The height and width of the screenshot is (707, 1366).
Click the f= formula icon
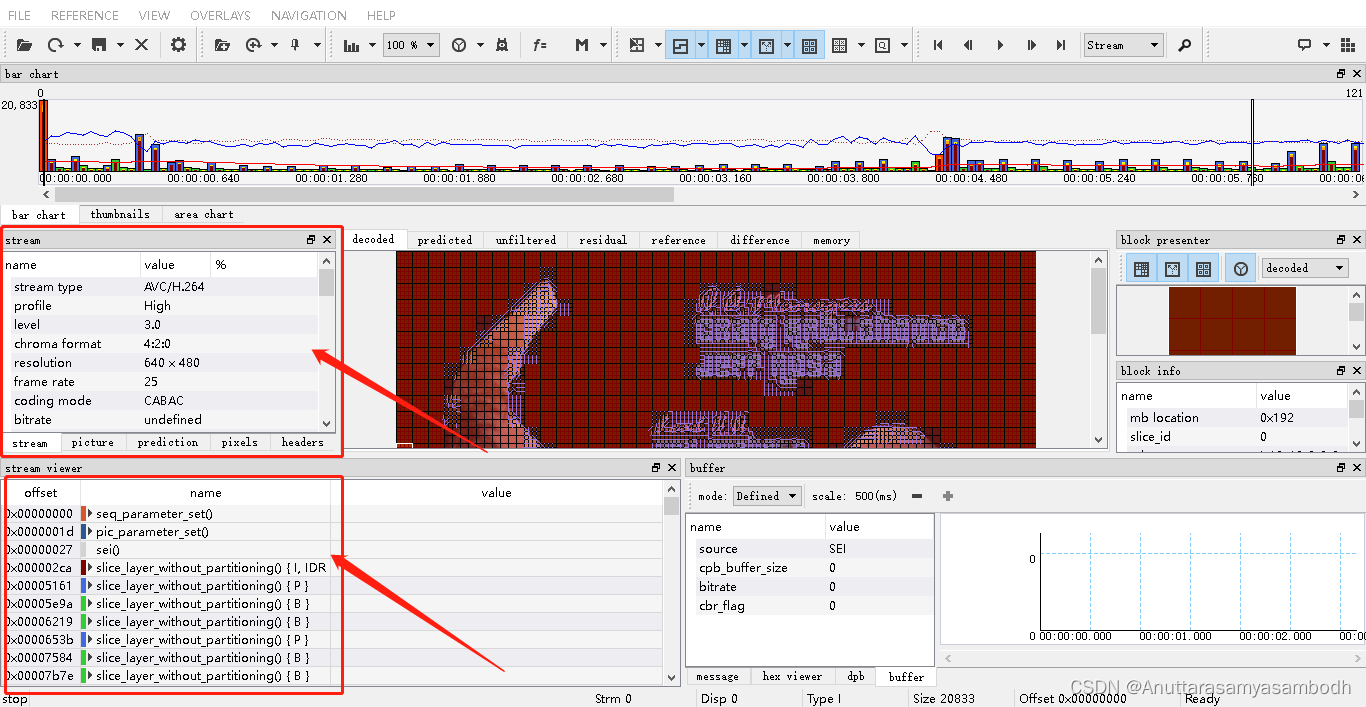point(540,45)
